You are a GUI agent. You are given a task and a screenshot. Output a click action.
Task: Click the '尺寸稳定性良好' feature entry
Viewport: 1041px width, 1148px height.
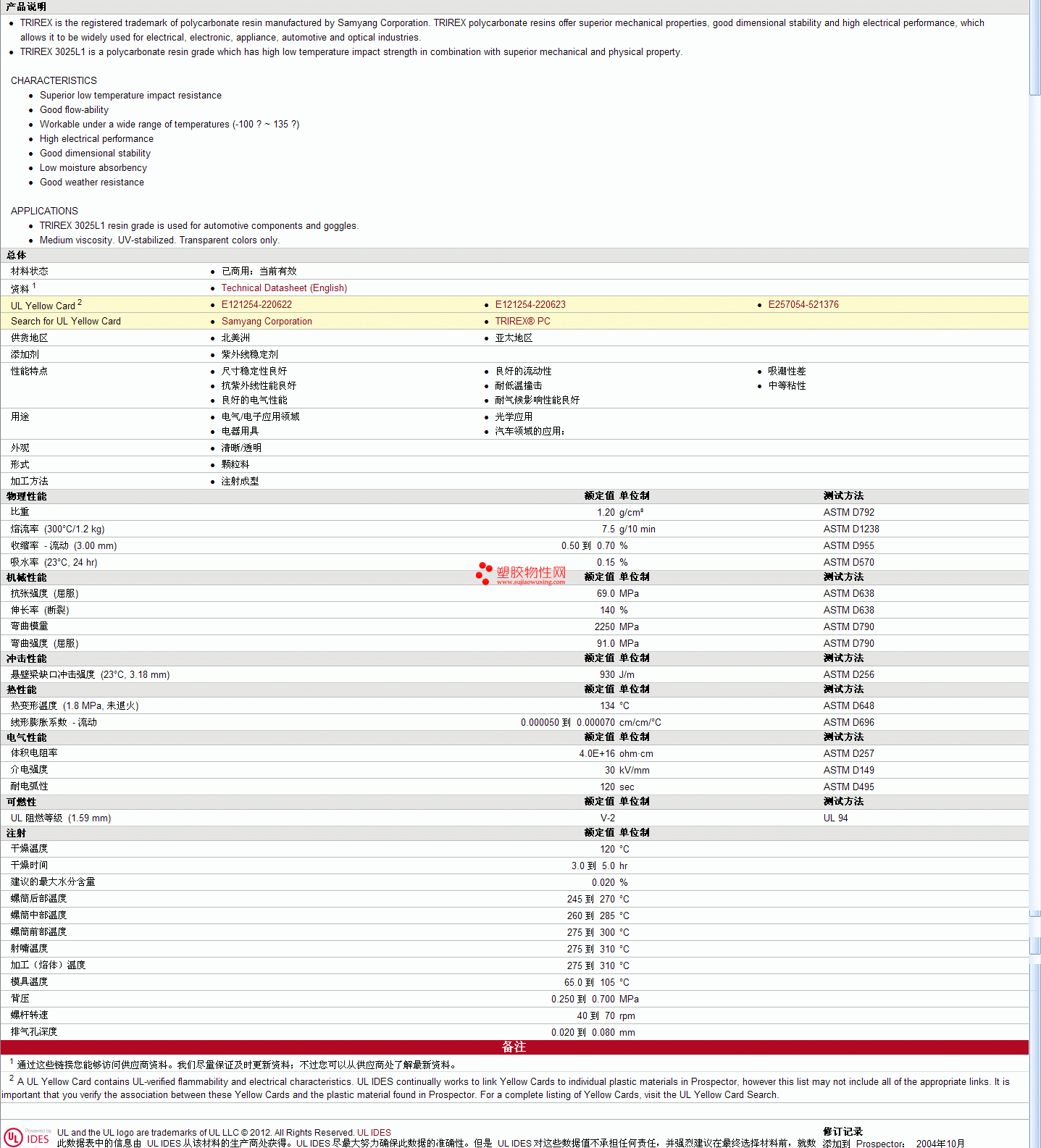click(254, 372)
